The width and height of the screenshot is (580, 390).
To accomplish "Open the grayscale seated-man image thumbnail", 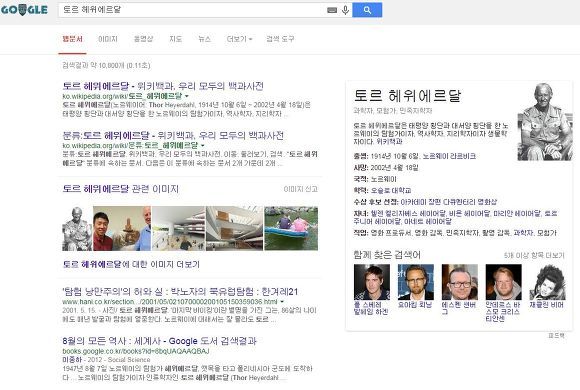I will 77,229.
